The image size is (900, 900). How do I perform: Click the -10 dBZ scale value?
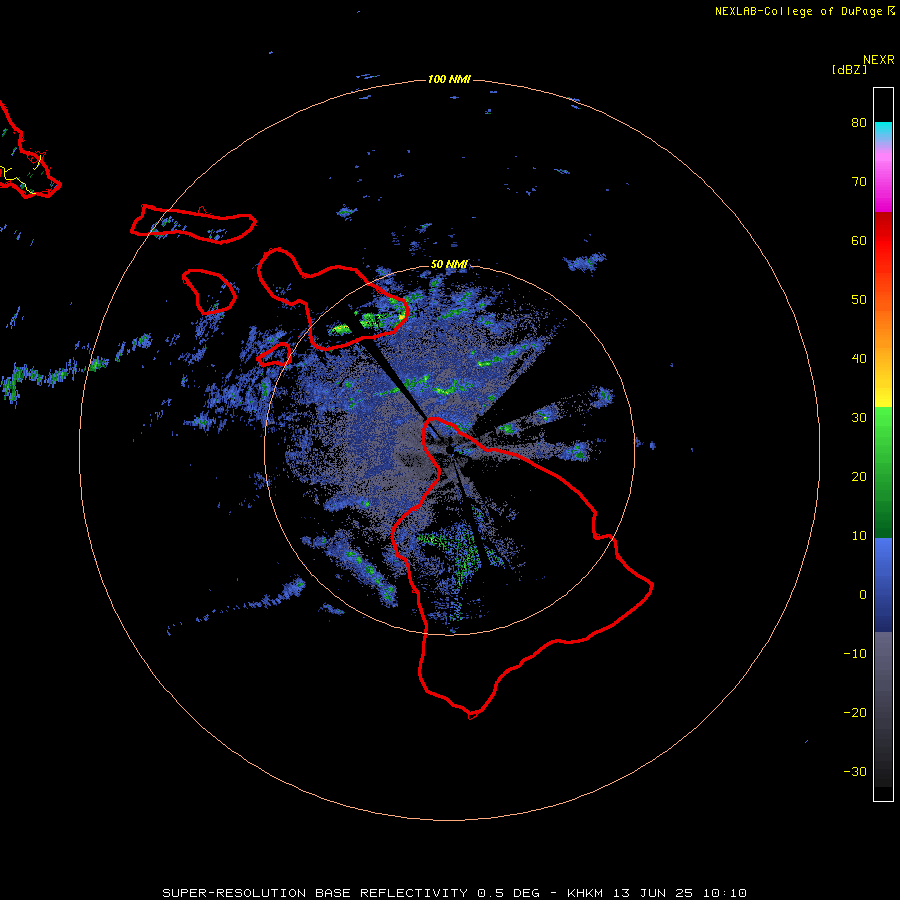pyautogui.click(x=855, y=654)
